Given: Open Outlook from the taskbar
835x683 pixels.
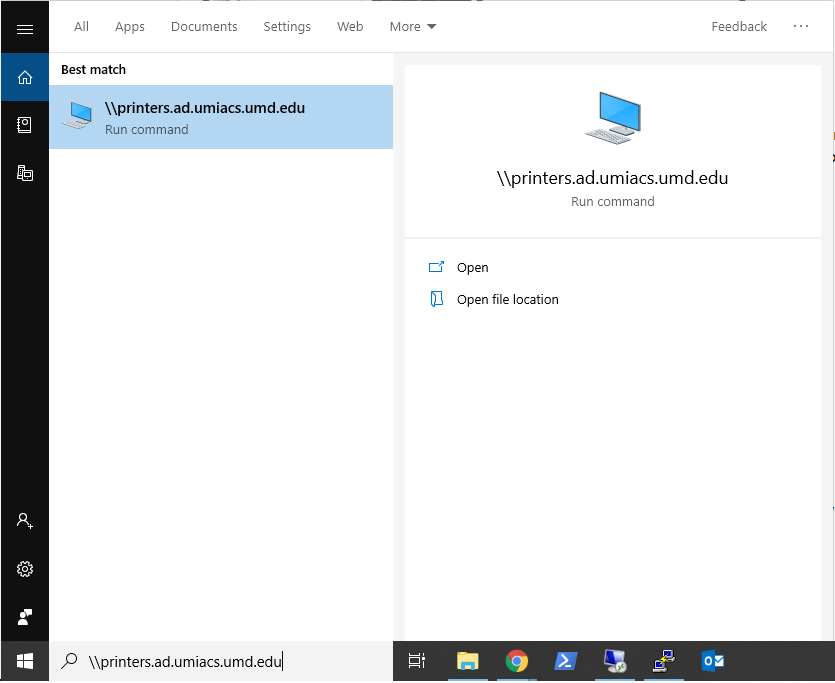Looking at the screenshot, I should click(713, 661).
